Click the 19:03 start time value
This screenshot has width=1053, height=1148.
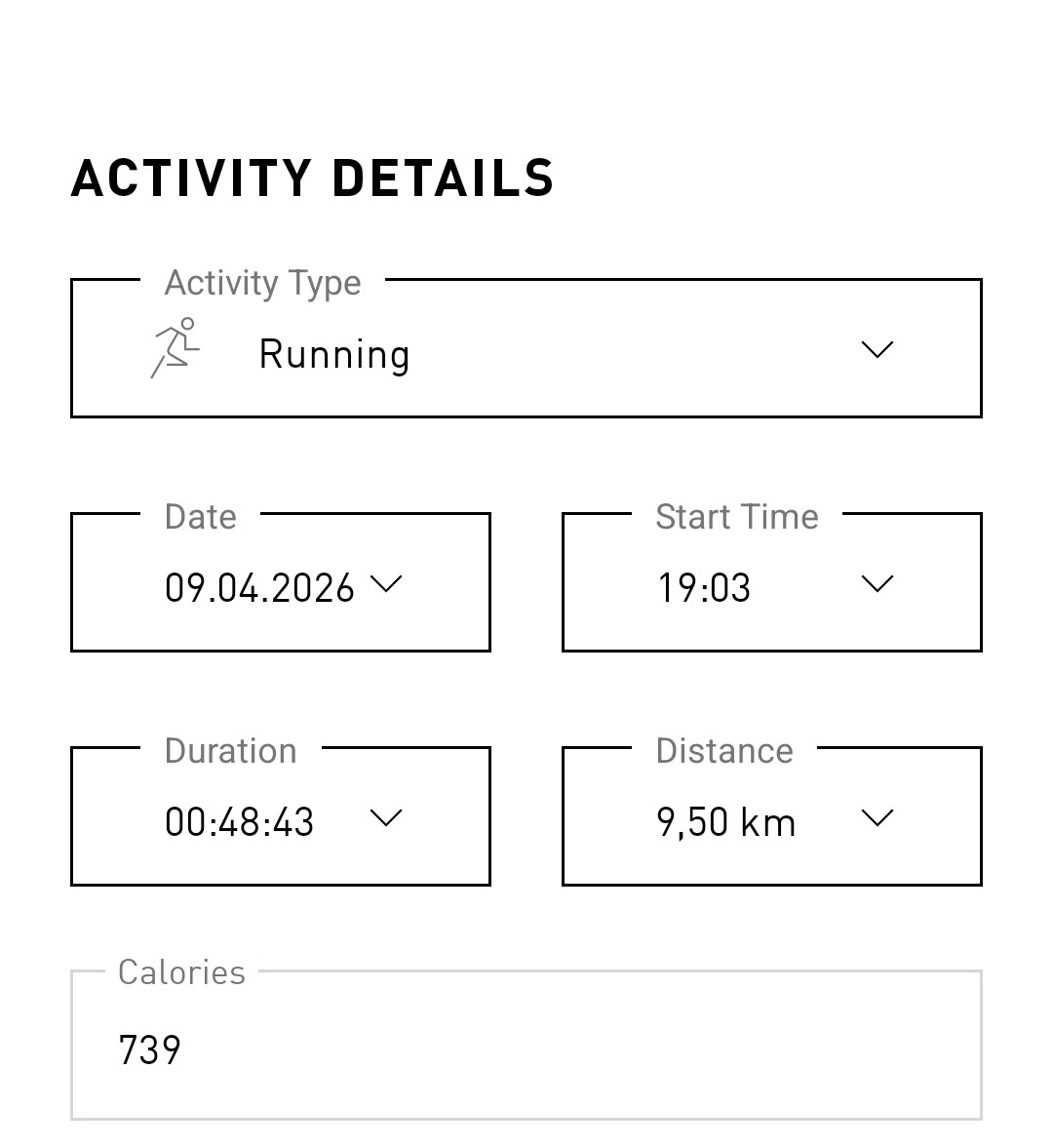(x=704, y=588)
